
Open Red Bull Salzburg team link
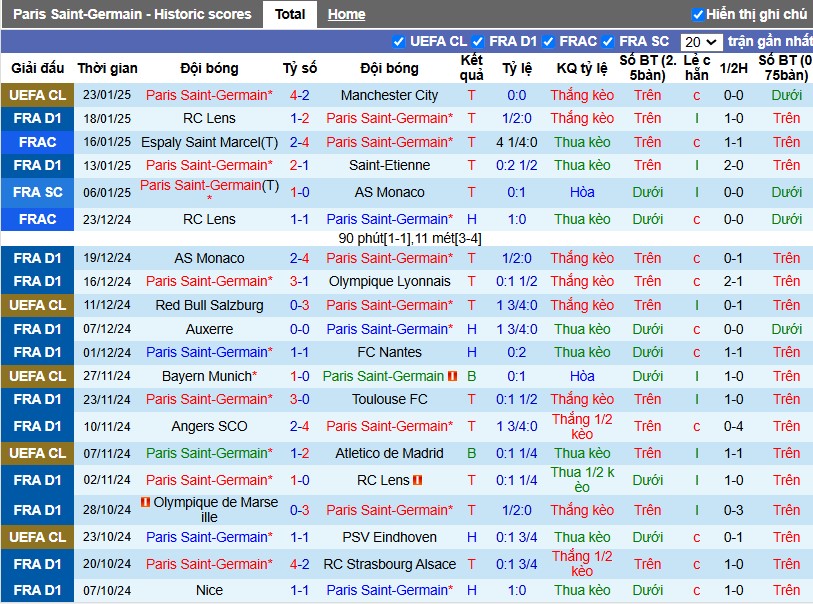point(209,305)
